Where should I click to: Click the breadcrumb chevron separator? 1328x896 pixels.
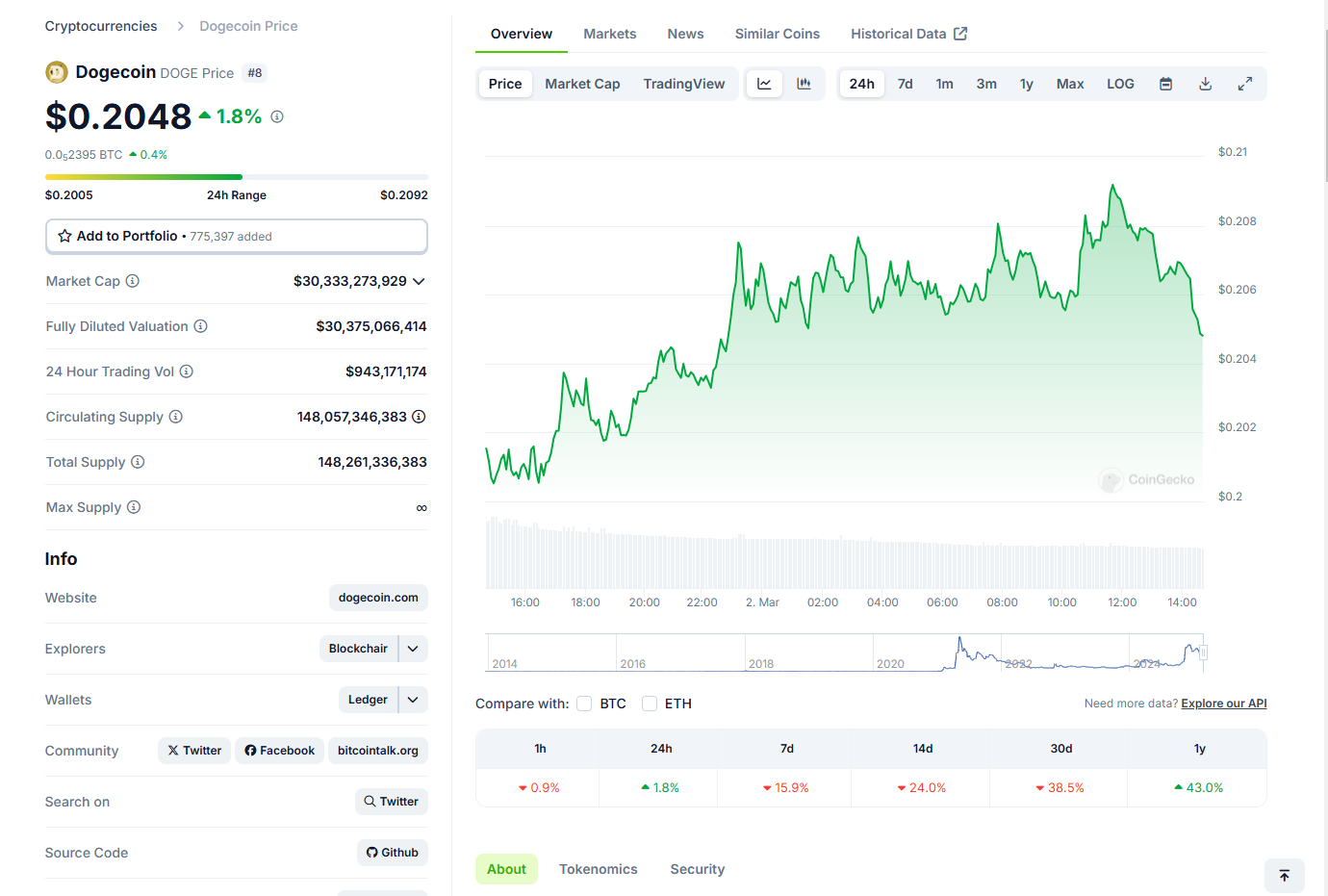[x=180, y=26]
